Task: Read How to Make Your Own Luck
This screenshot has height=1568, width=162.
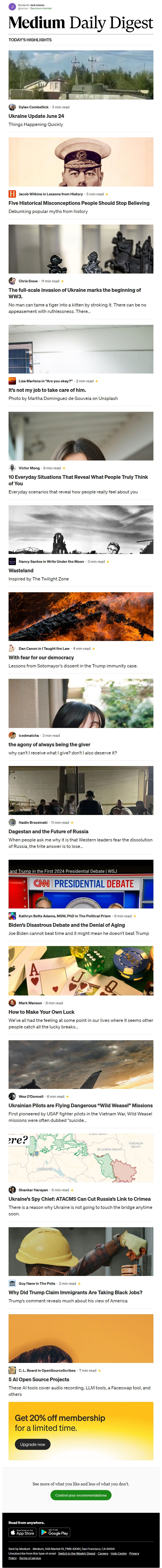Action: pyautogui.click(x=41, y=1012)
